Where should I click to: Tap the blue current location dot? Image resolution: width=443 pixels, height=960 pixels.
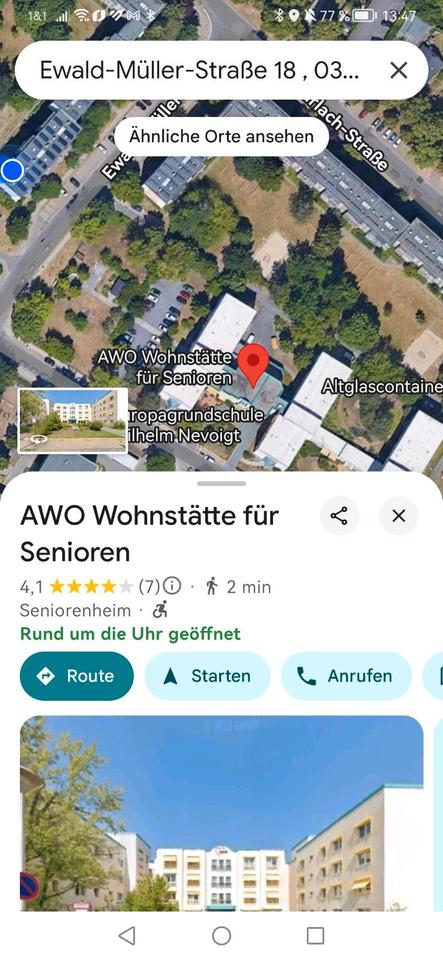point(11,170)
